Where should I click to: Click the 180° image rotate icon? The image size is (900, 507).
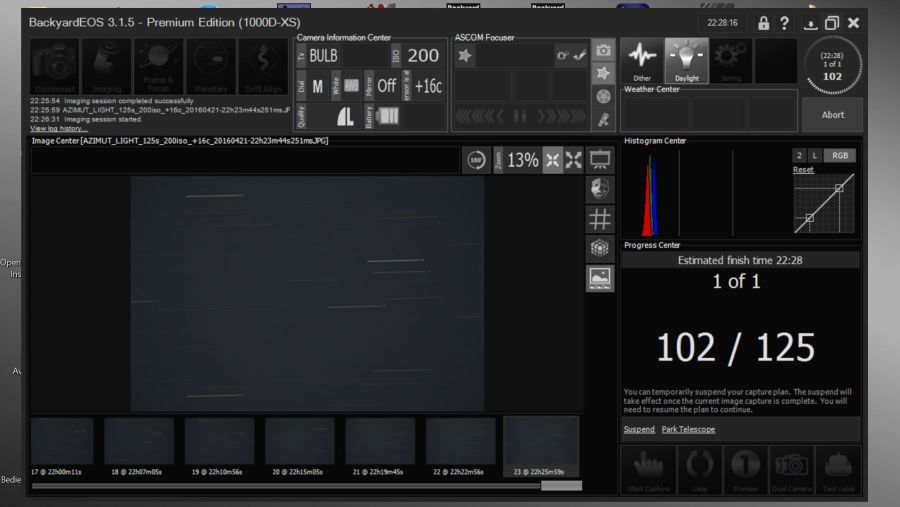coord(476,160)
